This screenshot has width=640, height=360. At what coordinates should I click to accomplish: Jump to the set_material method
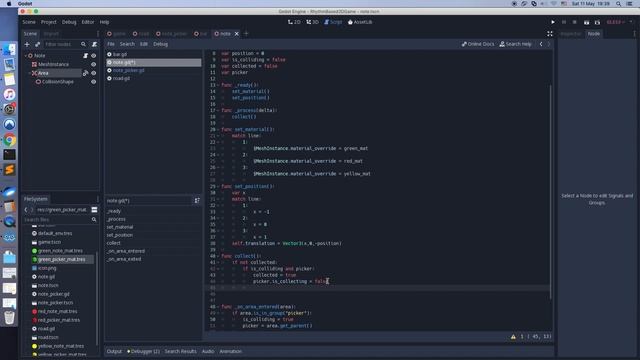point(120,227)
